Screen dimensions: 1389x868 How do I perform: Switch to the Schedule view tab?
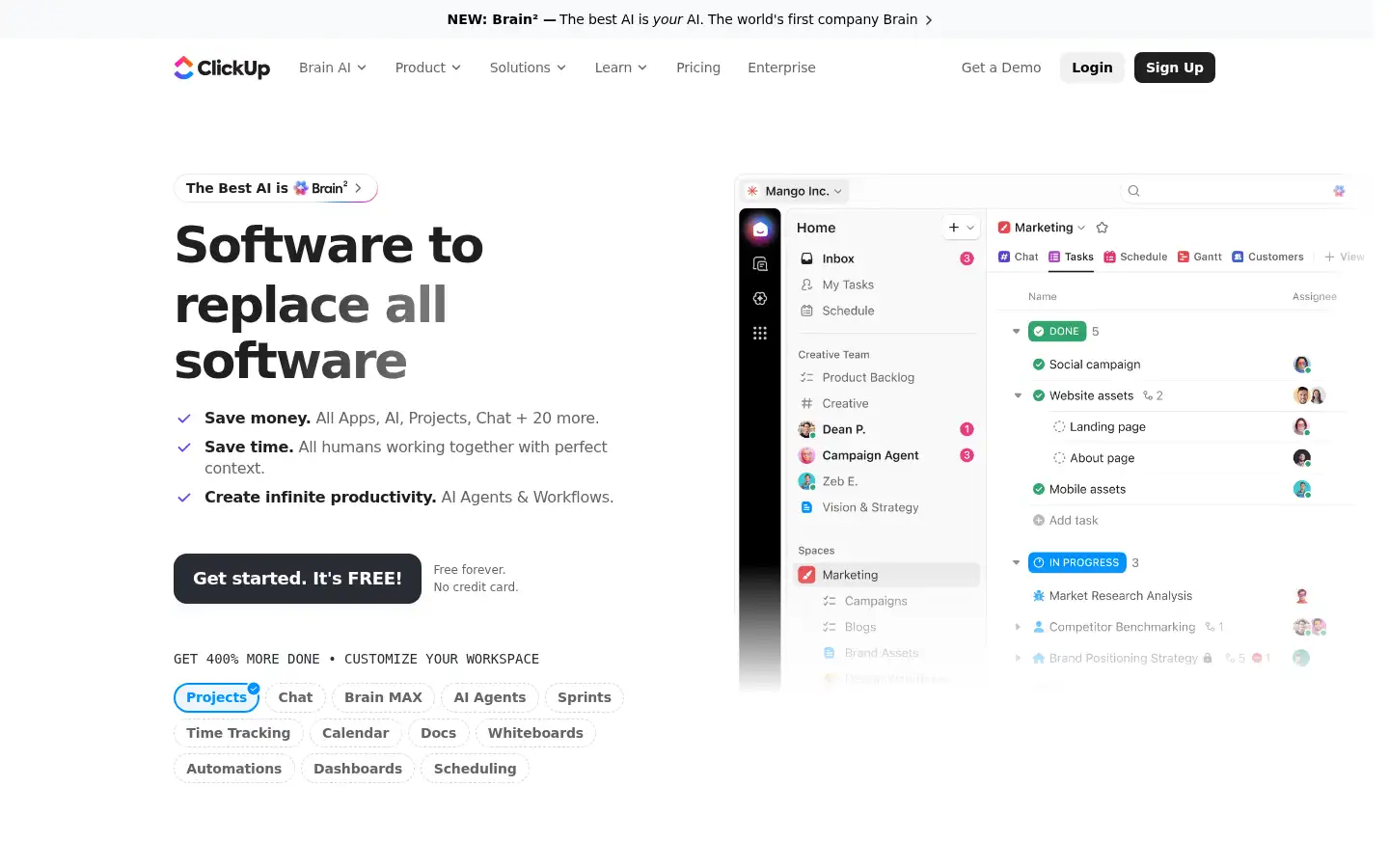(1135, 257)
